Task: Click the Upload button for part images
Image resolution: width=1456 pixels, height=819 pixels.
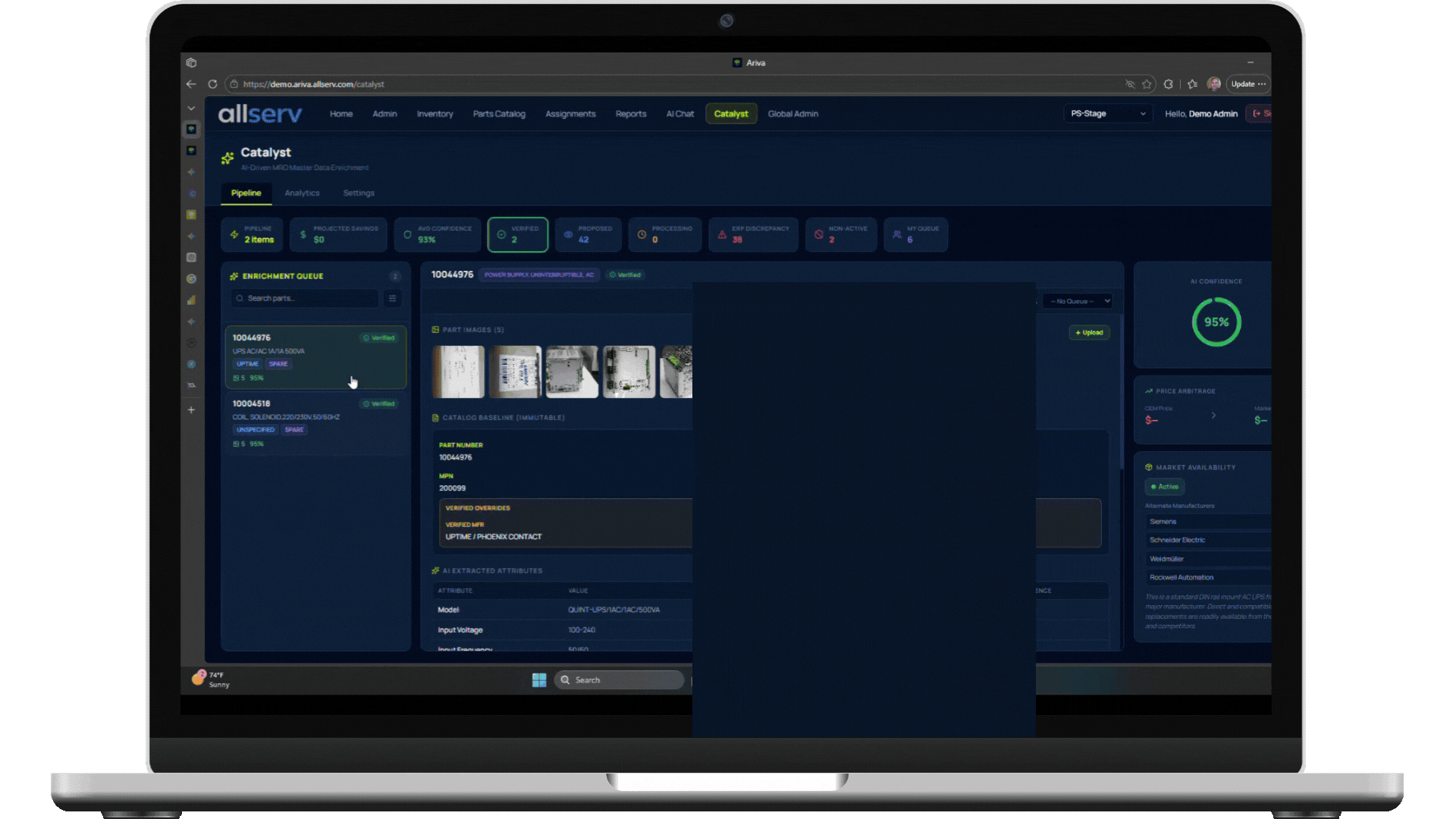Action: click(x=1089, y=333)
